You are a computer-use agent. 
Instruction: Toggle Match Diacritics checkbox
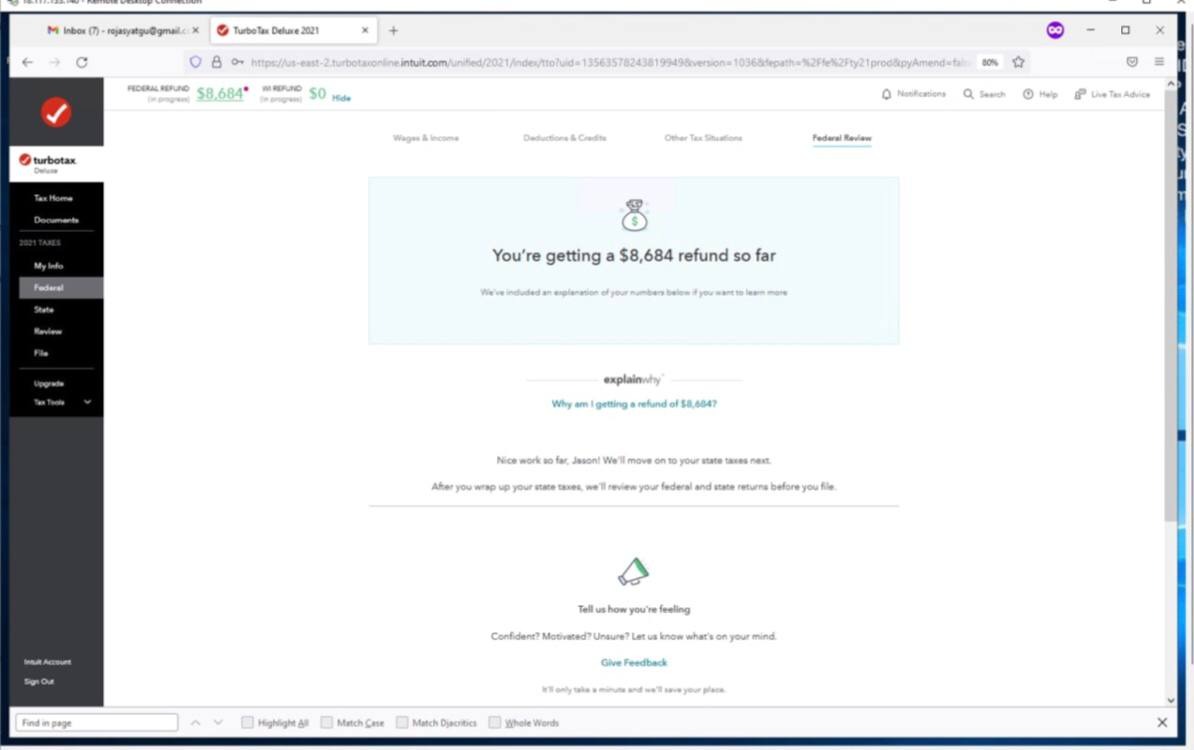click(402, 723)
